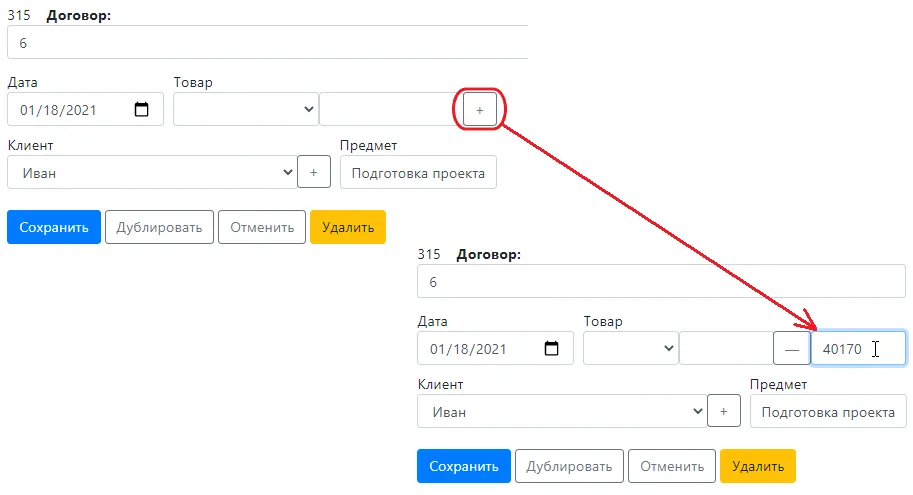
Task: Add new client with plus in lower form
Action: tap(724, 411)
